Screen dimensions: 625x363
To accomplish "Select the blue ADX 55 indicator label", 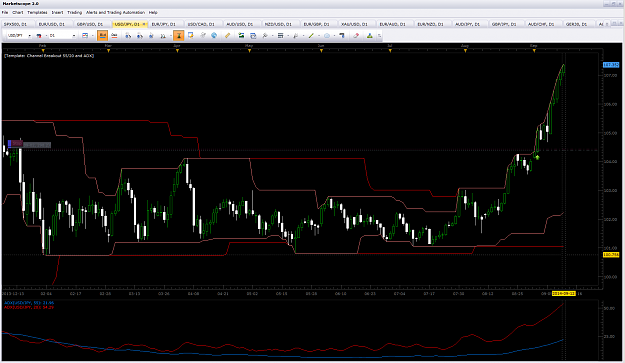I will [29, 303].
